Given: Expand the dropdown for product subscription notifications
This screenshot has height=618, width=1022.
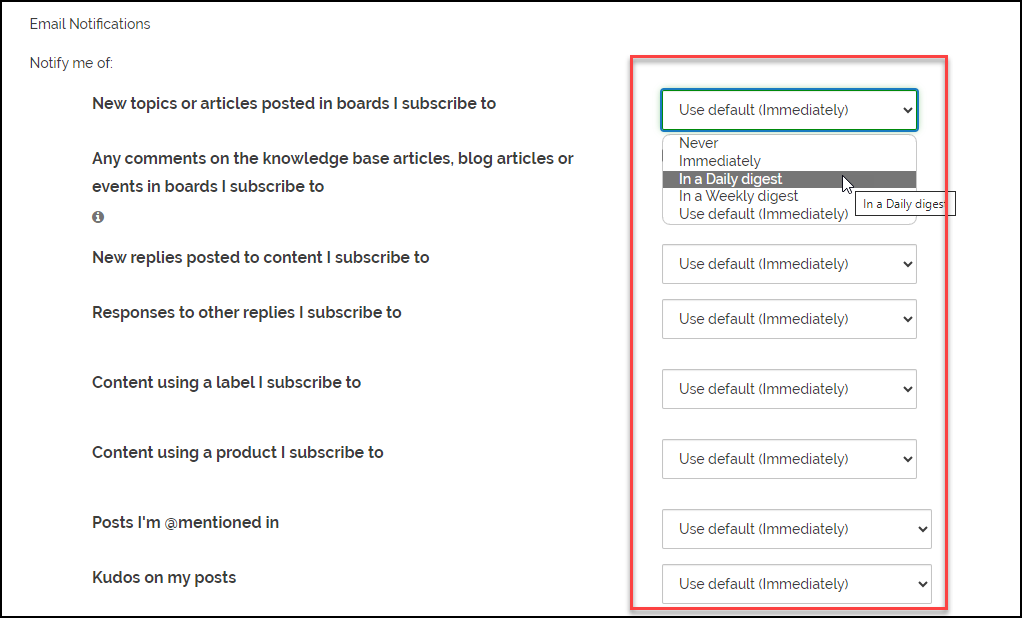Looking at the screenshot, I should [788, 458].
